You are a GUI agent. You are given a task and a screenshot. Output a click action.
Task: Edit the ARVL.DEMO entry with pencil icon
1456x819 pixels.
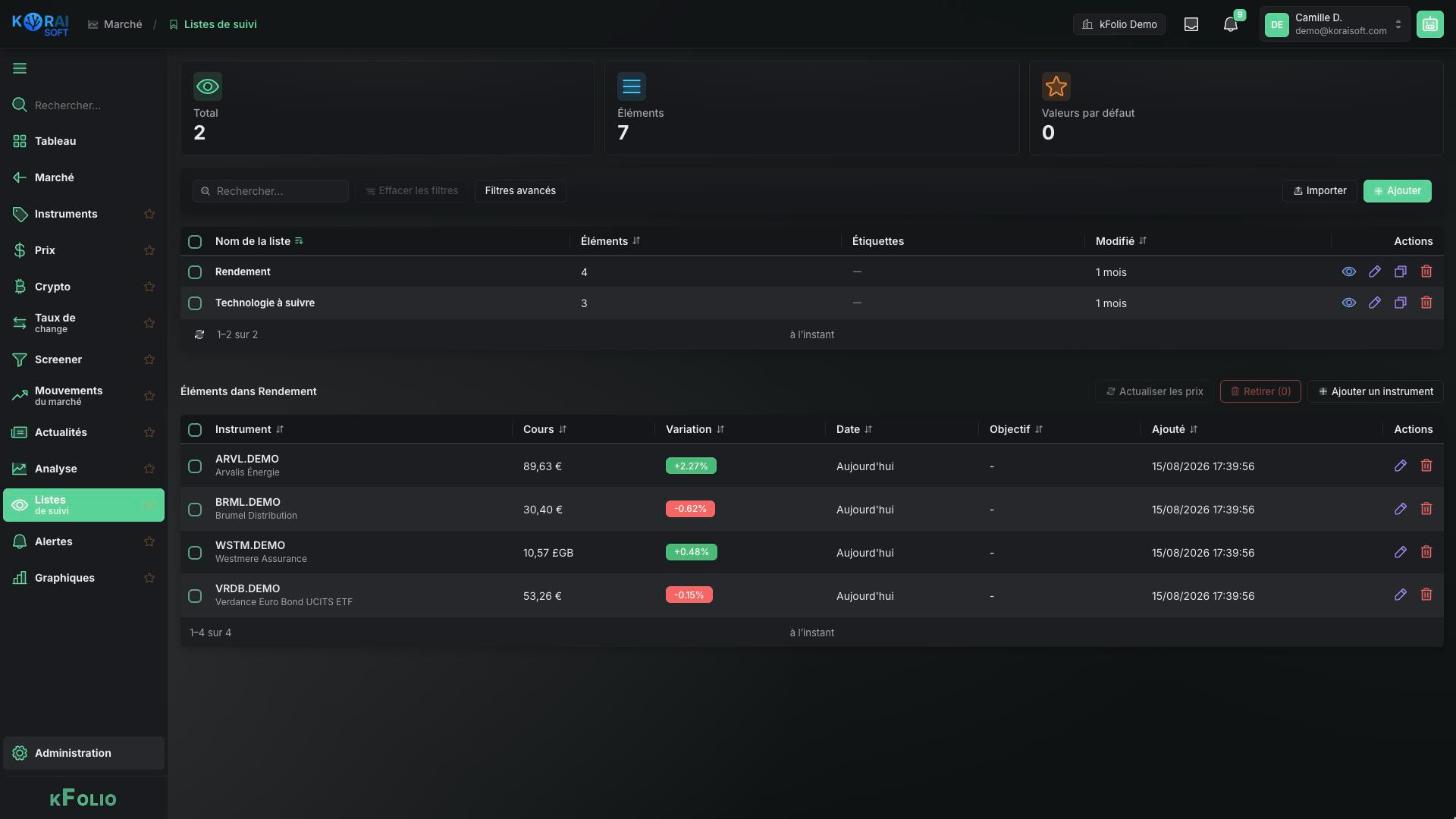[x=1400, y=466]
